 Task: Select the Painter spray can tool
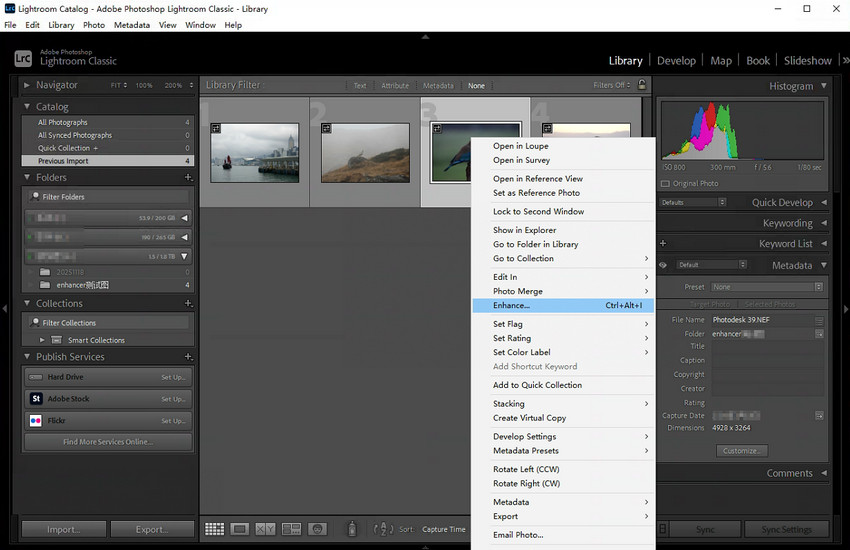point(352,528)
